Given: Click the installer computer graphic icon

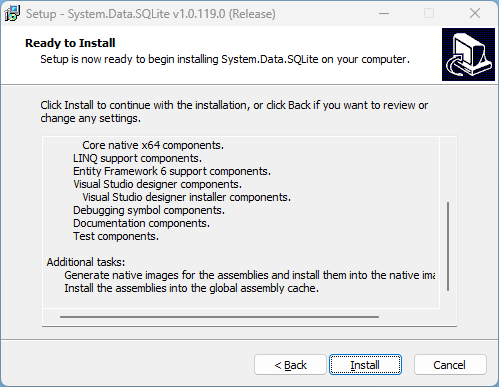Looking at the screenshot, I should (x=468, y=54).
